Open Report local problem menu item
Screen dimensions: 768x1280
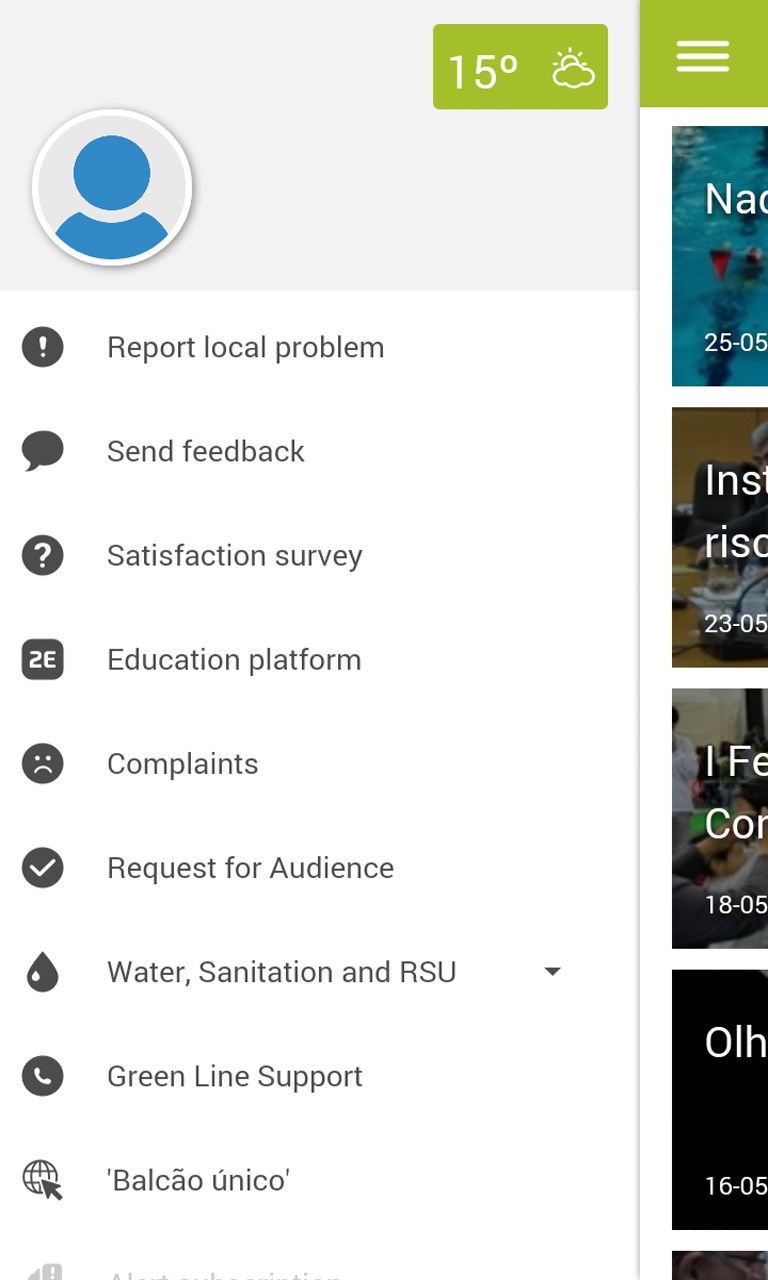point(245,347)
